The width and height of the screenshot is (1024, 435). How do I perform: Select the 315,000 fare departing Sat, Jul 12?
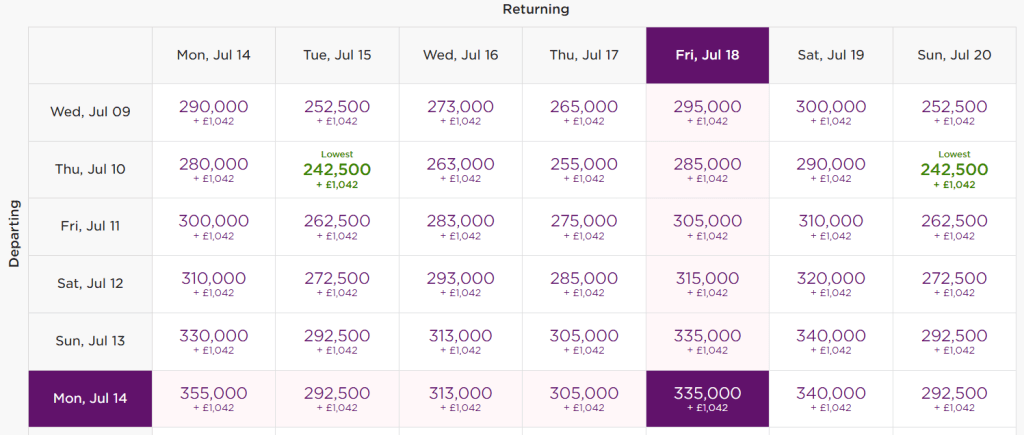point(707,284)
